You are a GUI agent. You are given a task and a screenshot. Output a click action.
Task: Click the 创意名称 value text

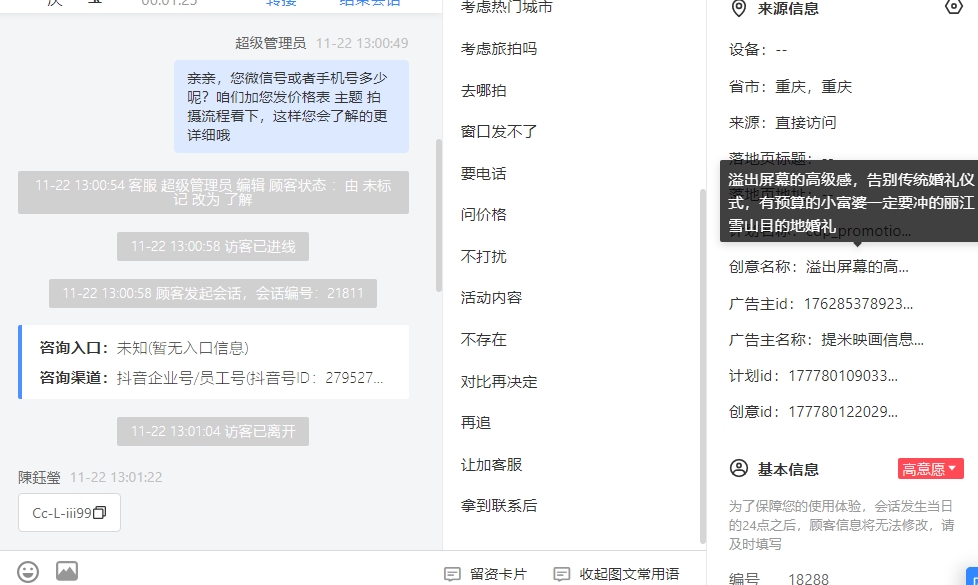point(857,267)
